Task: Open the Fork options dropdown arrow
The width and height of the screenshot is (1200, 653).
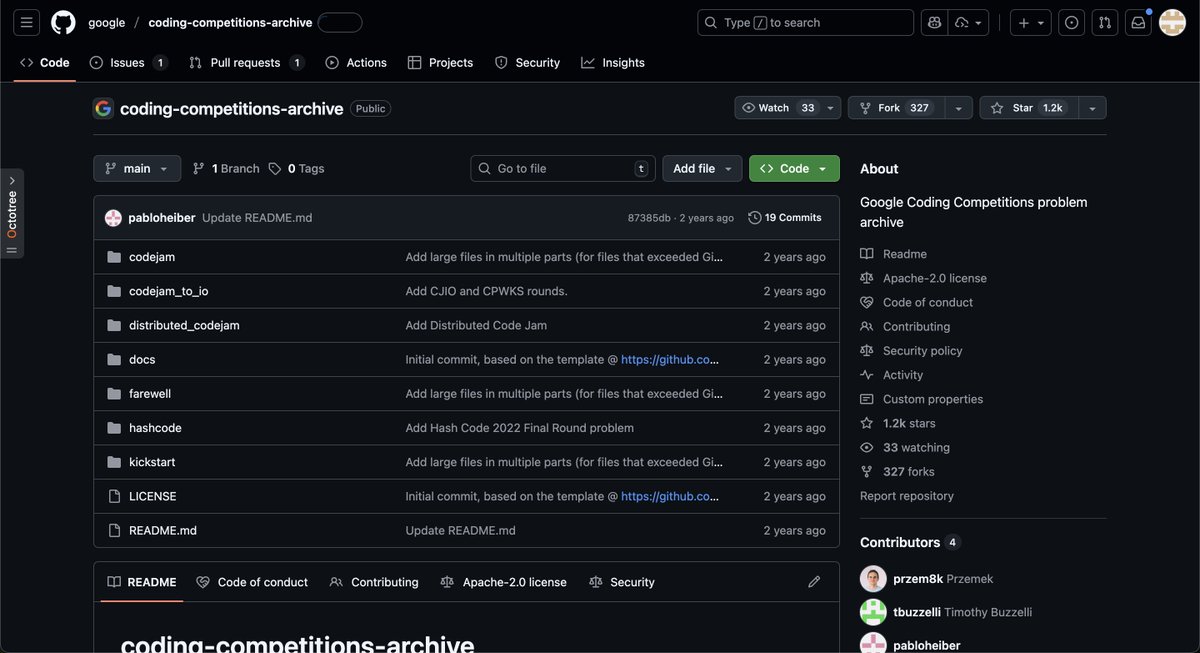Action: [958, 108]
